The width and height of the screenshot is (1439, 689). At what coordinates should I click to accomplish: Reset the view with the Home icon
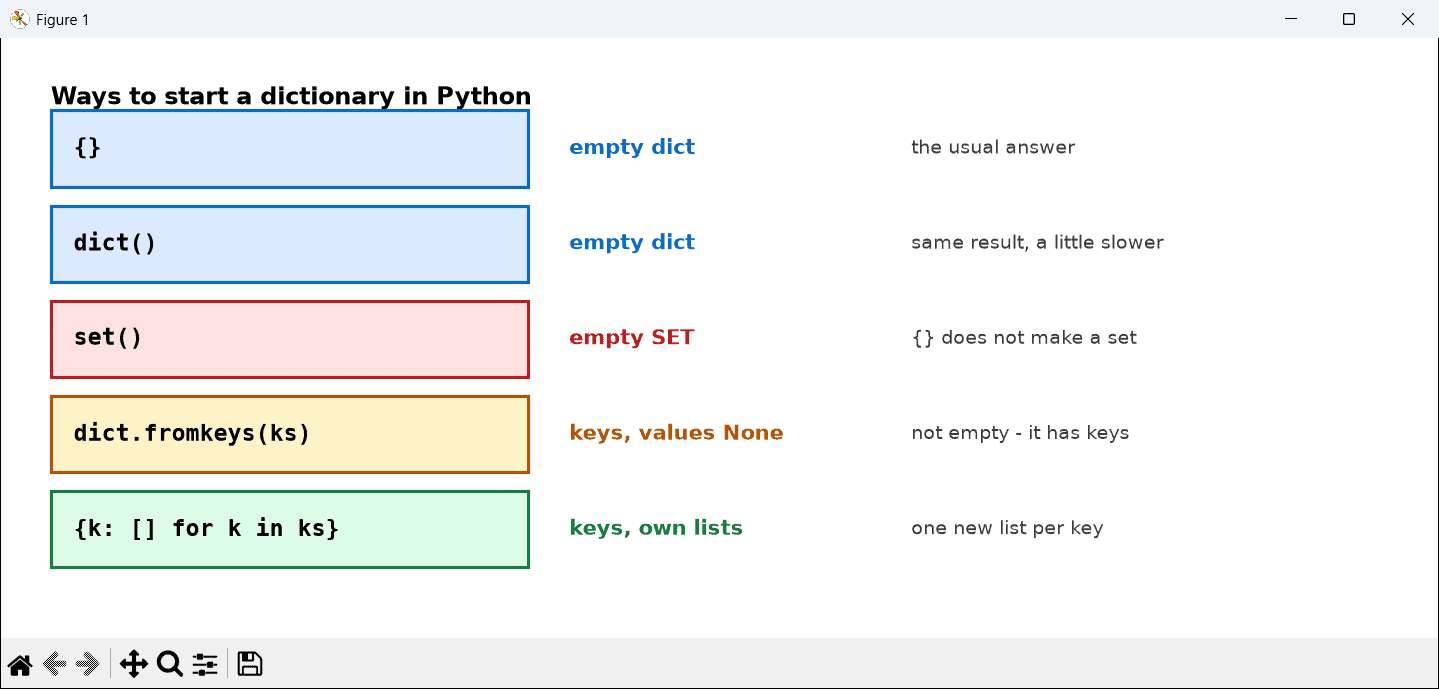(20, 664)
